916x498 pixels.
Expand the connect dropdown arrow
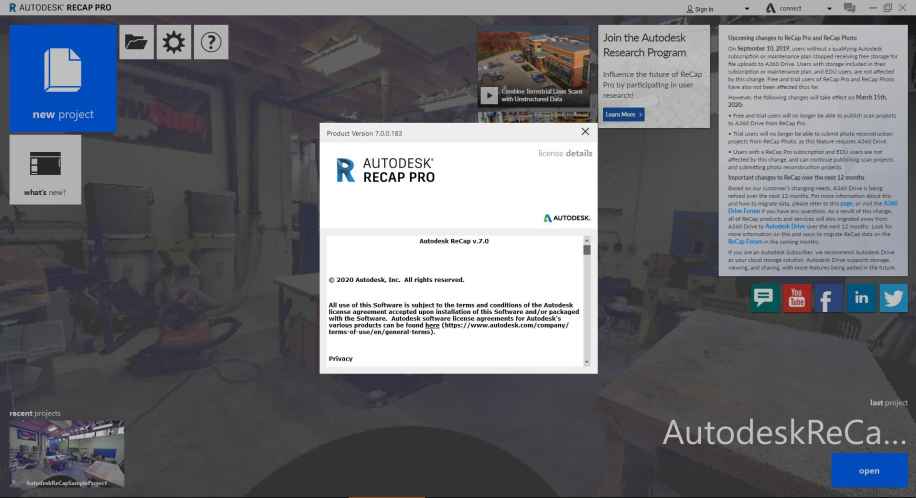point(831,8)
